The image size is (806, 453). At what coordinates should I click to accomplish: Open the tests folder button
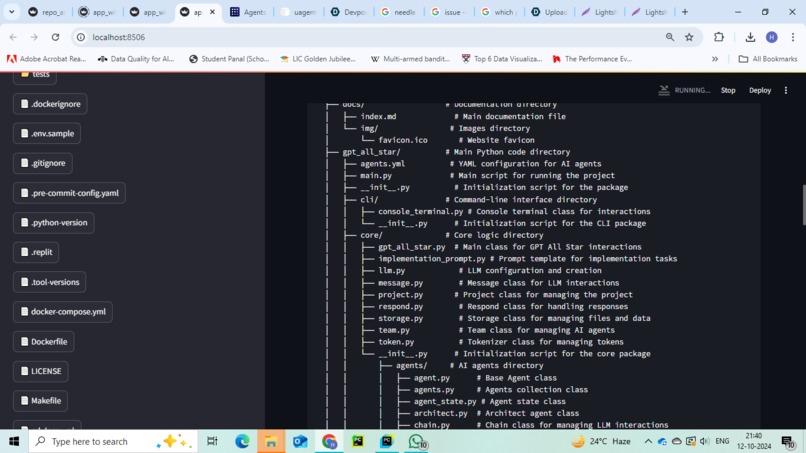click(35, 76)
